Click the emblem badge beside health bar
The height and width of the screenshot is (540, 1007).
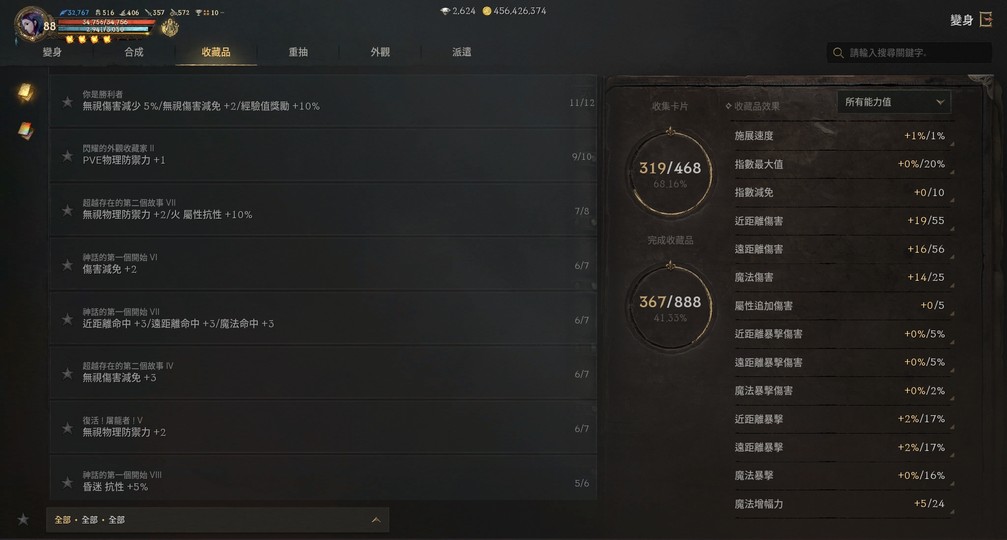point(170,28)
